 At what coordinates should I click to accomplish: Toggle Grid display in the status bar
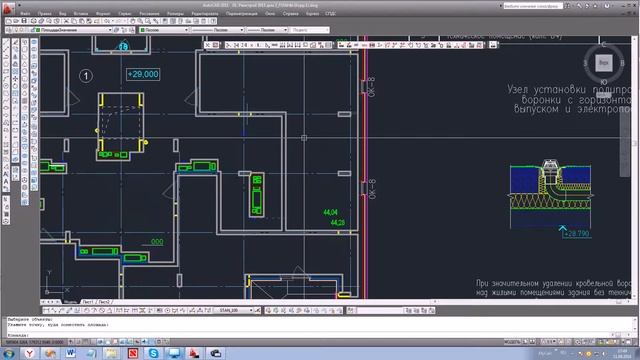click(x=86, y=341)
